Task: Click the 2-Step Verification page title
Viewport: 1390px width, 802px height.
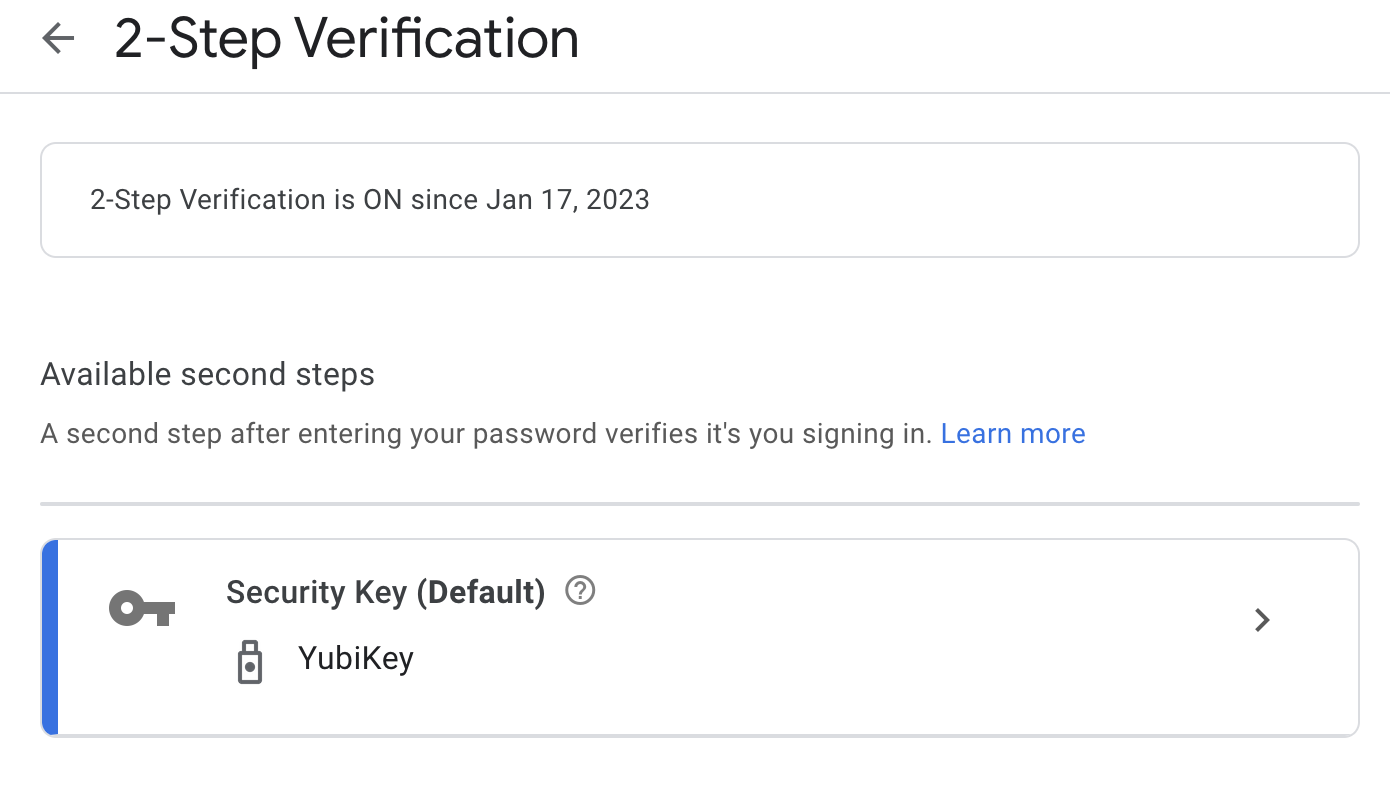Action: 346,40
